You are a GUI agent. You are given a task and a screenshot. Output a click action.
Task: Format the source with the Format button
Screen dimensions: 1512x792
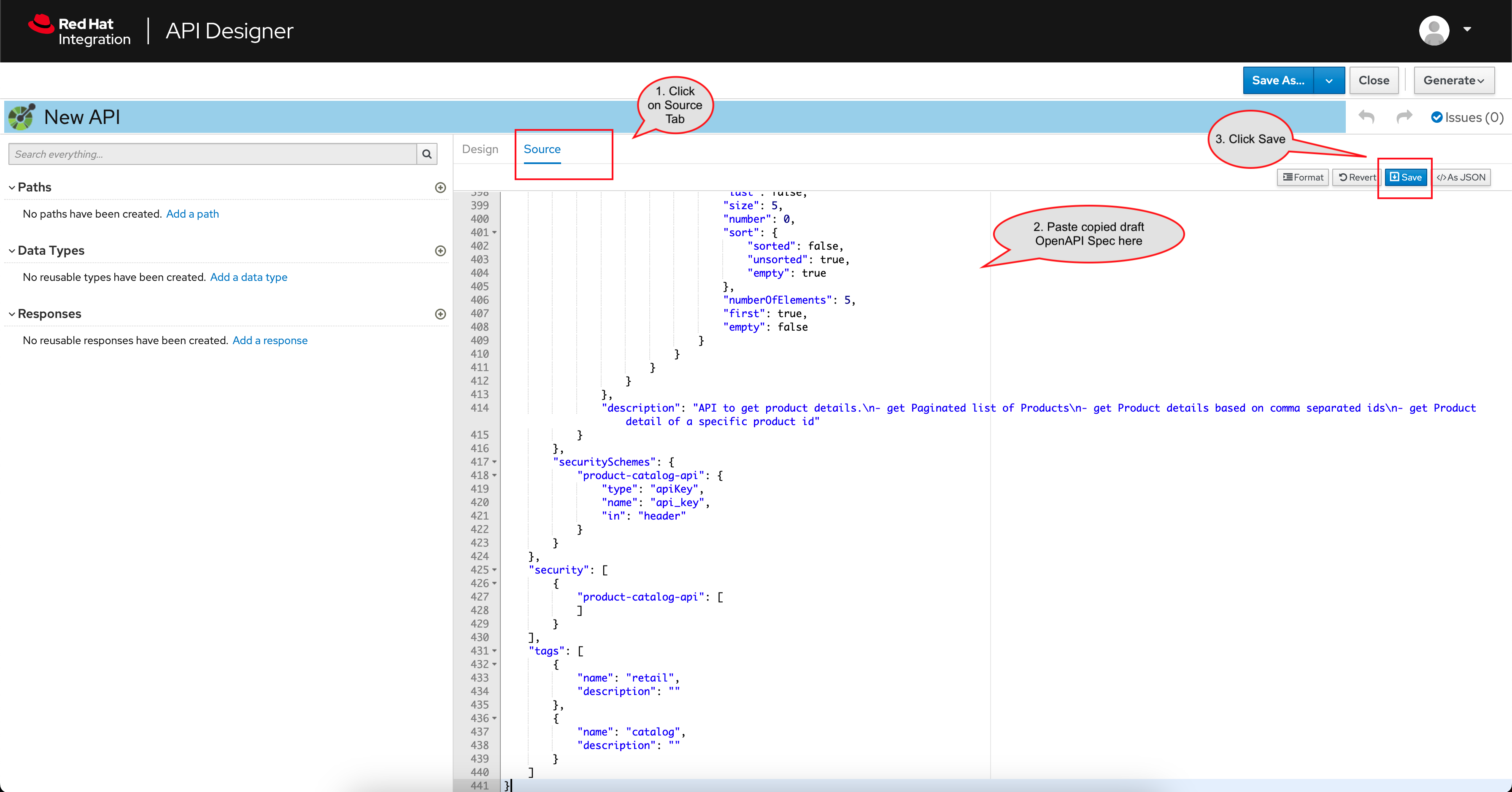(x=1302, y=177)
